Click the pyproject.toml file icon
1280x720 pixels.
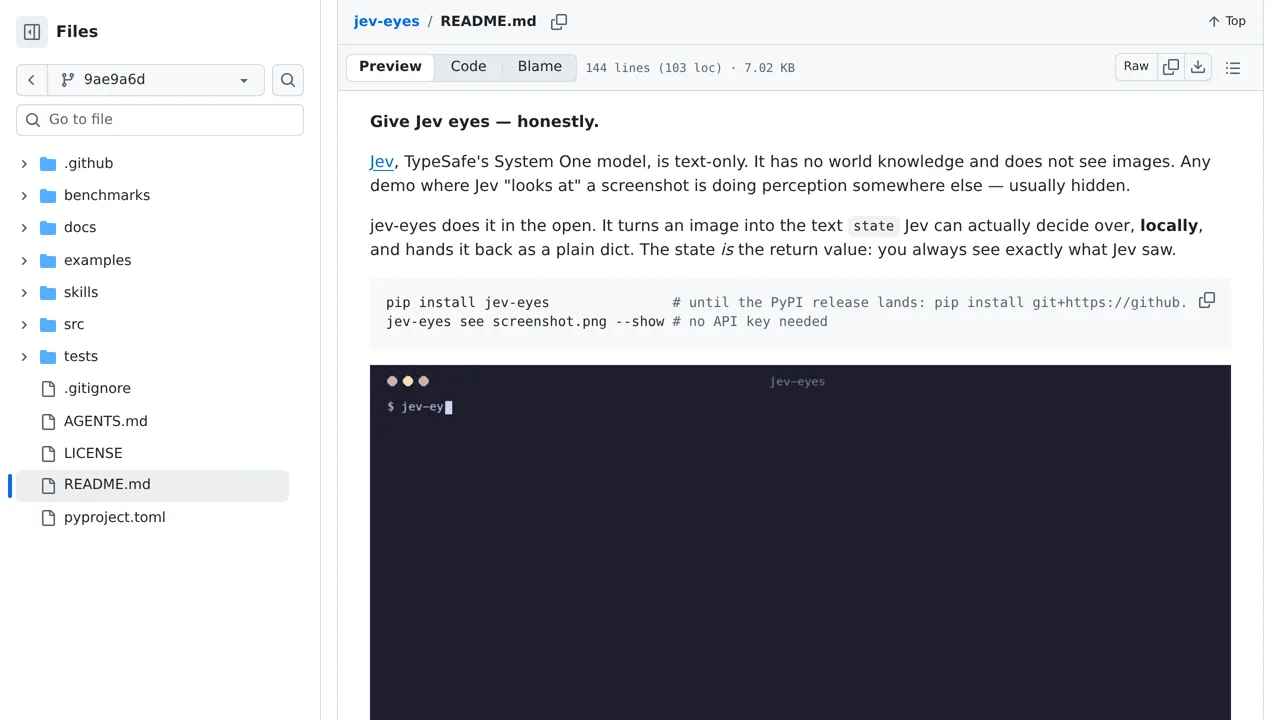(48, 517)
